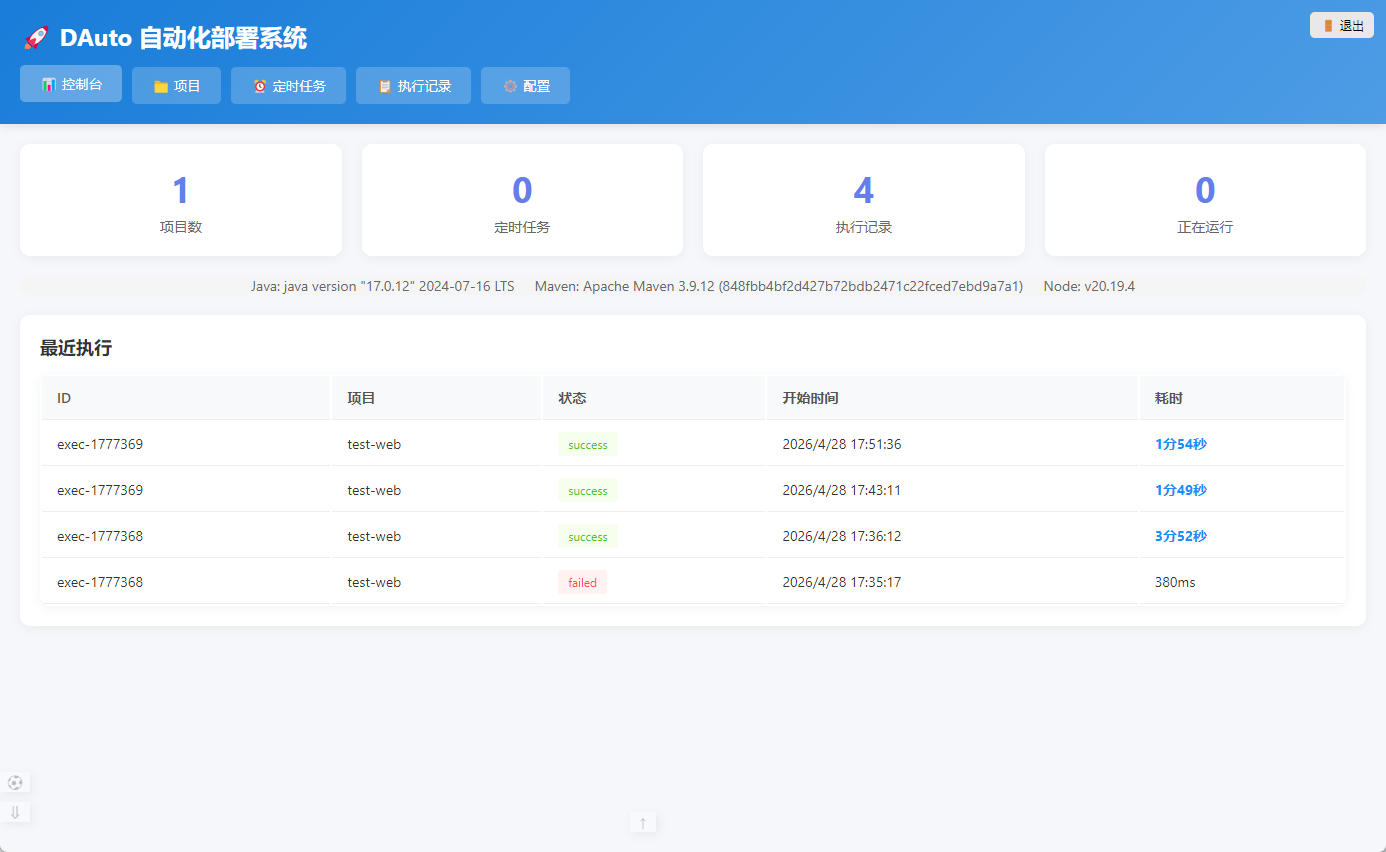
Task: Click the success badge in 17:43:11 row
Action: pos(588,490)
